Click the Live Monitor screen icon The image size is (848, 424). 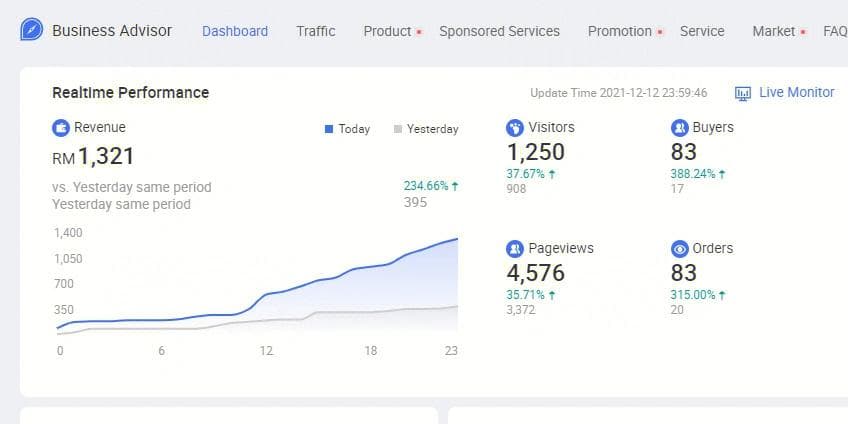(x=743, y=94)
